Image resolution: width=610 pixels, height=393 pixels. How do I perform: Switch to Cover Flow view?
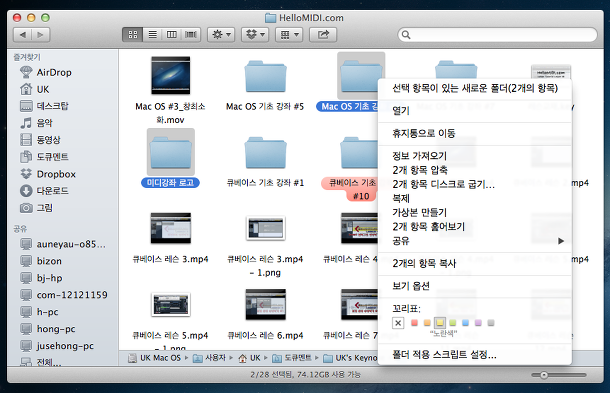pos(191,35)
